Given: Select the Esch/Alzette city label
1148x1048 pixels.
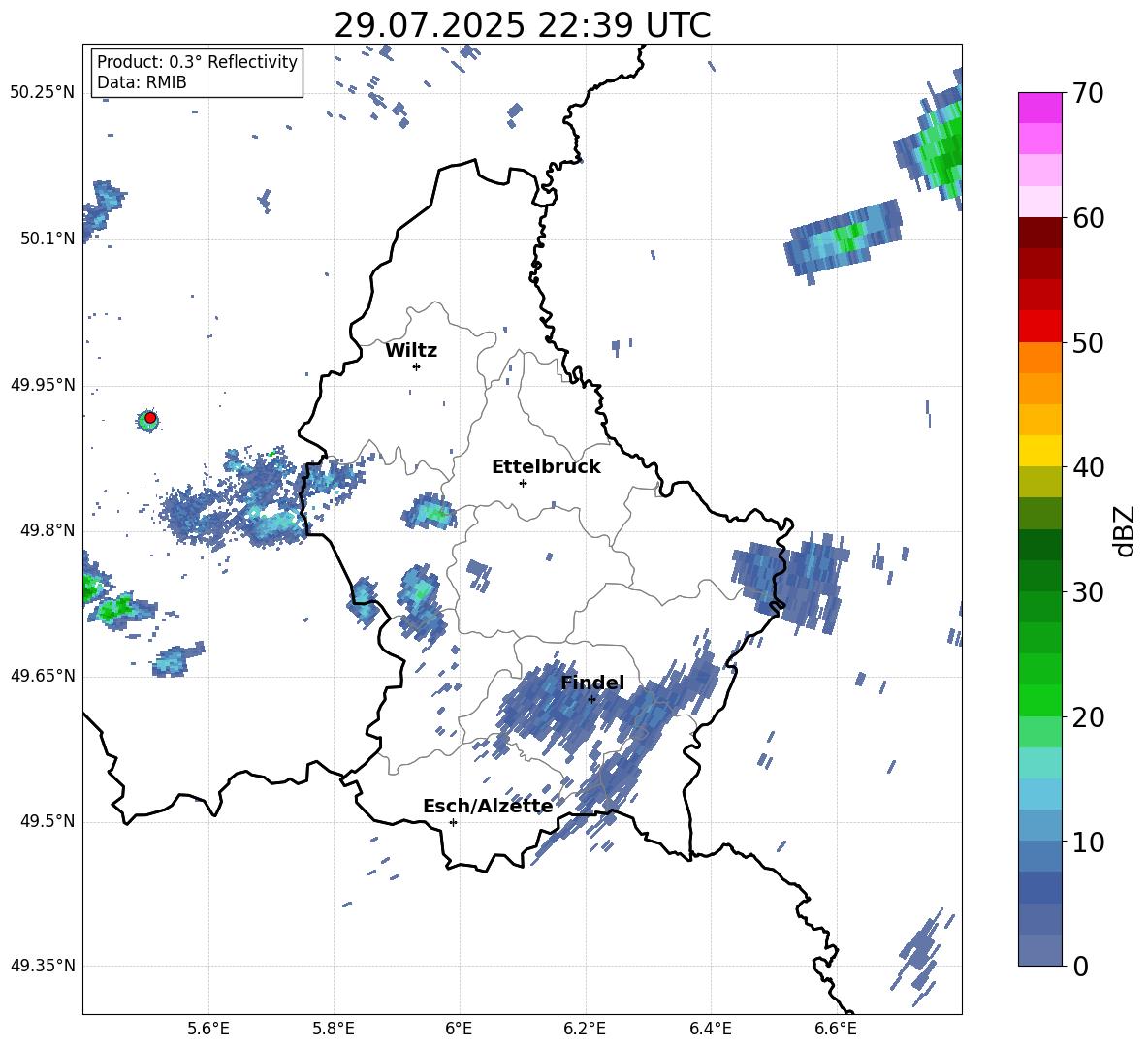Looking at the screenshot, I should [x=488, y=806].
